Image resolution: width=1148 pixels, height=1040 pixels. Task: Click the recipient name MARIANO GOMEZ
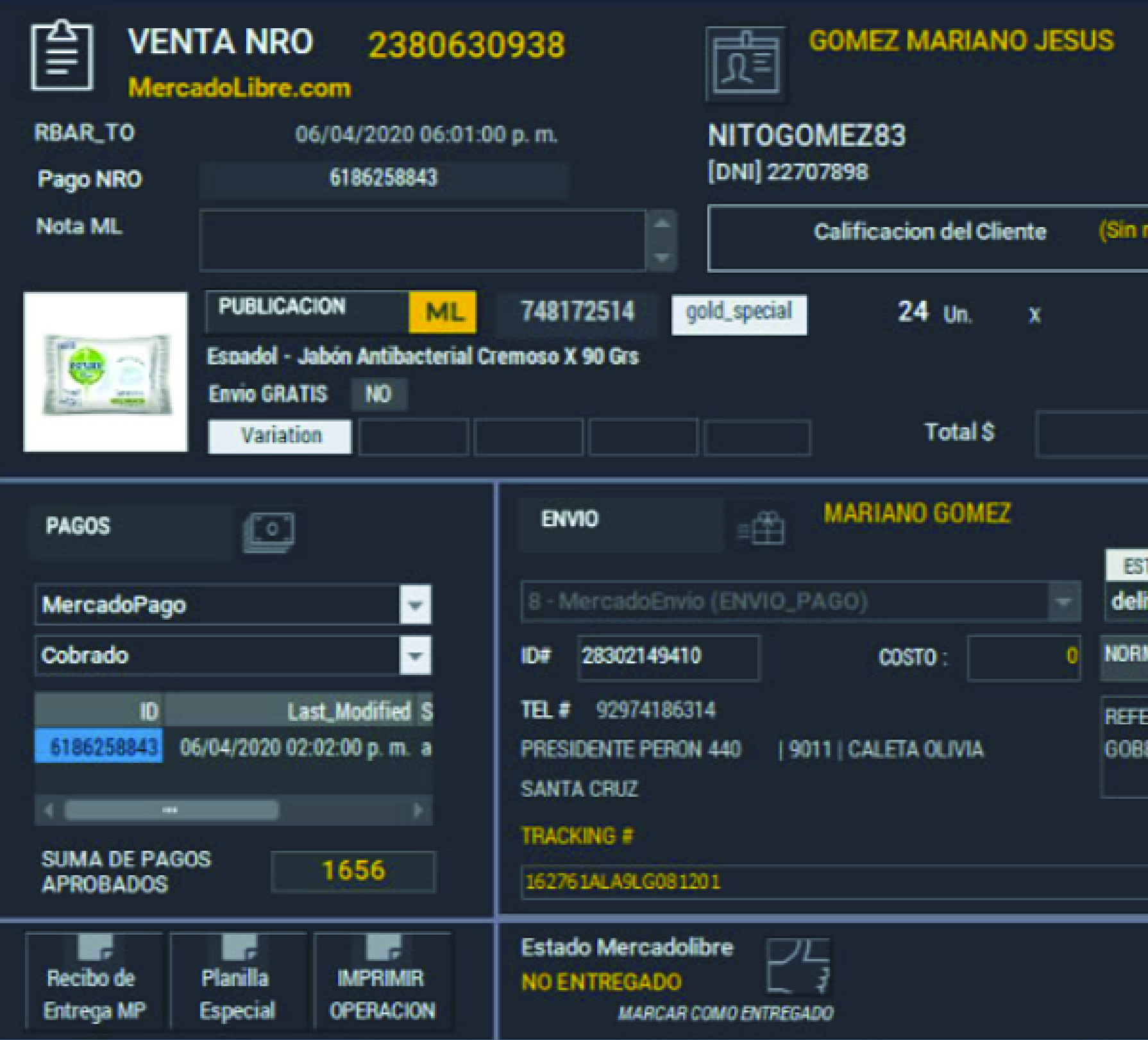(x=917, y=513)
